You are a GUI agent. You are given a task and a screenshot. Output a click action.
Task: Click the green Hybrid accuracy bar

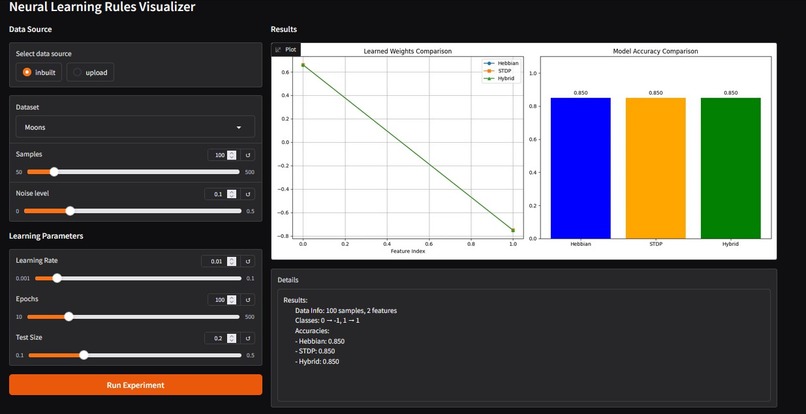[730, 168]
